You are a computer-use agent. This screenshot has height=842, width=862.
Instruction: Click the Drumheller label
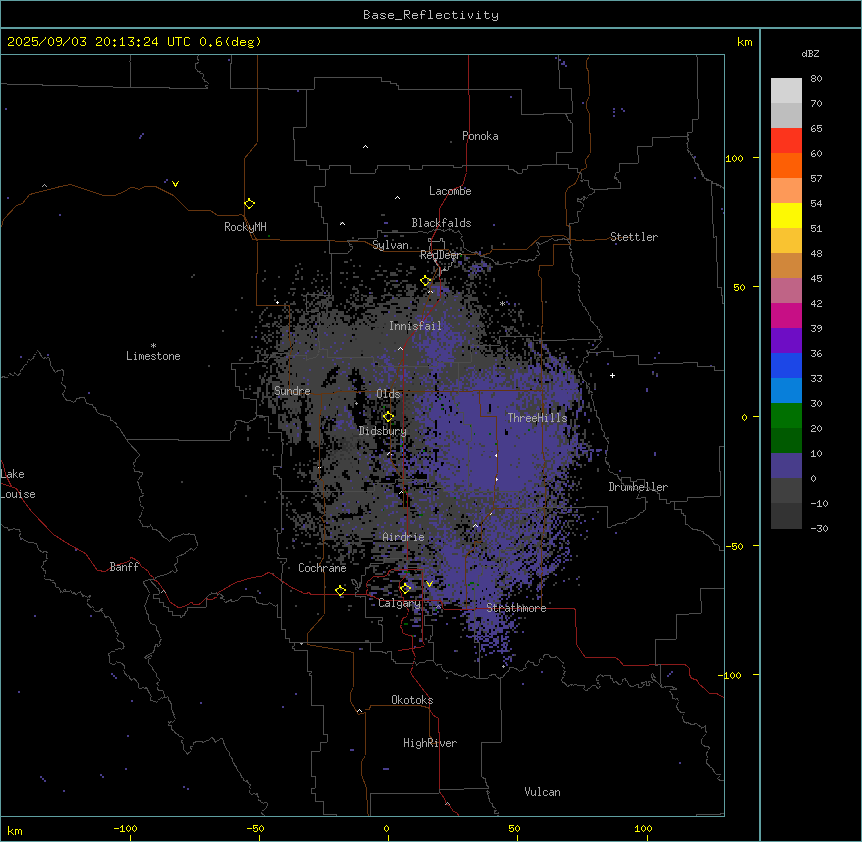point(638,487)
